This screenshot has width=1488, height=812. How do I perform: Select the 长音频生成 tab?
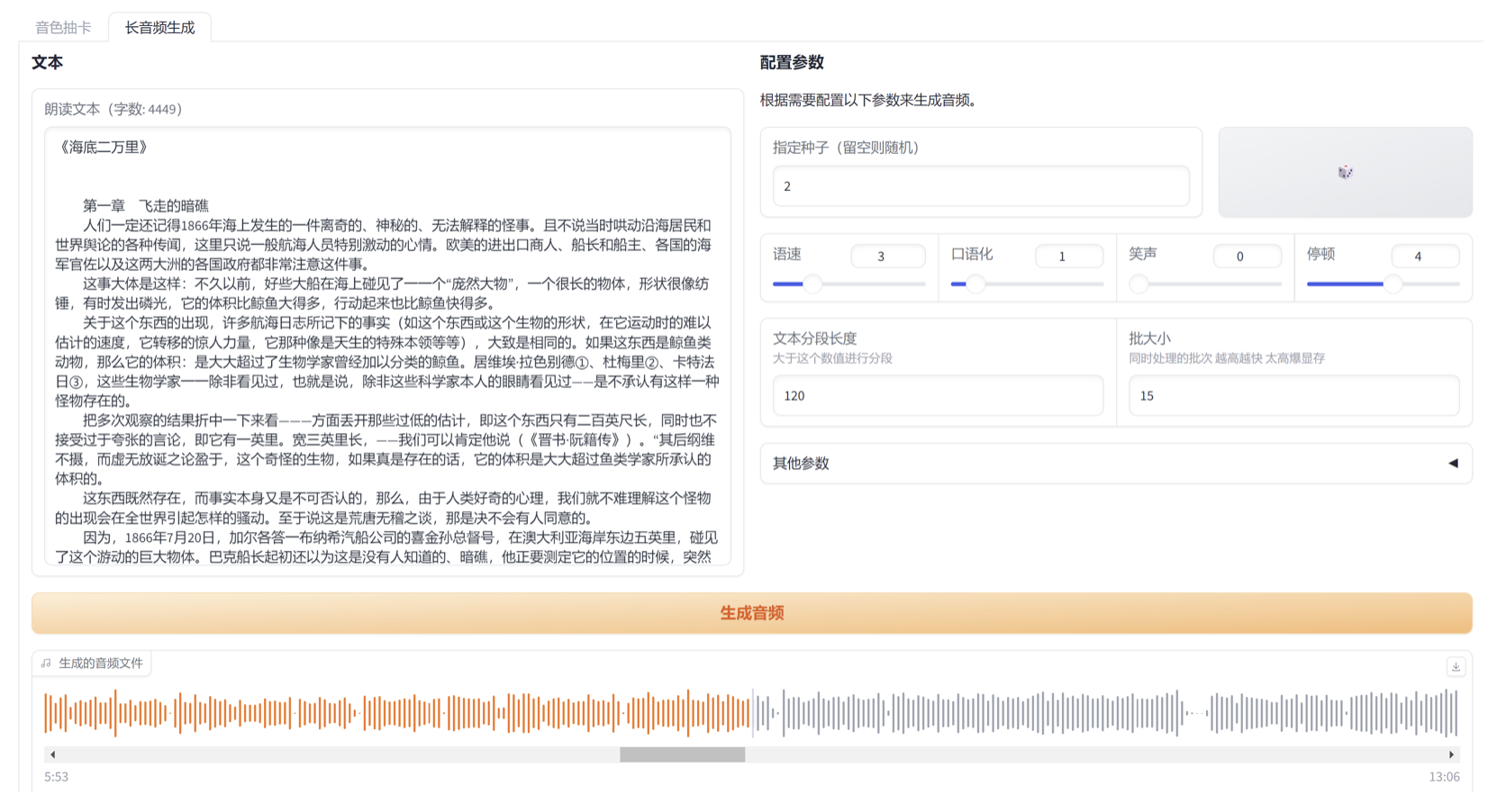159,28
